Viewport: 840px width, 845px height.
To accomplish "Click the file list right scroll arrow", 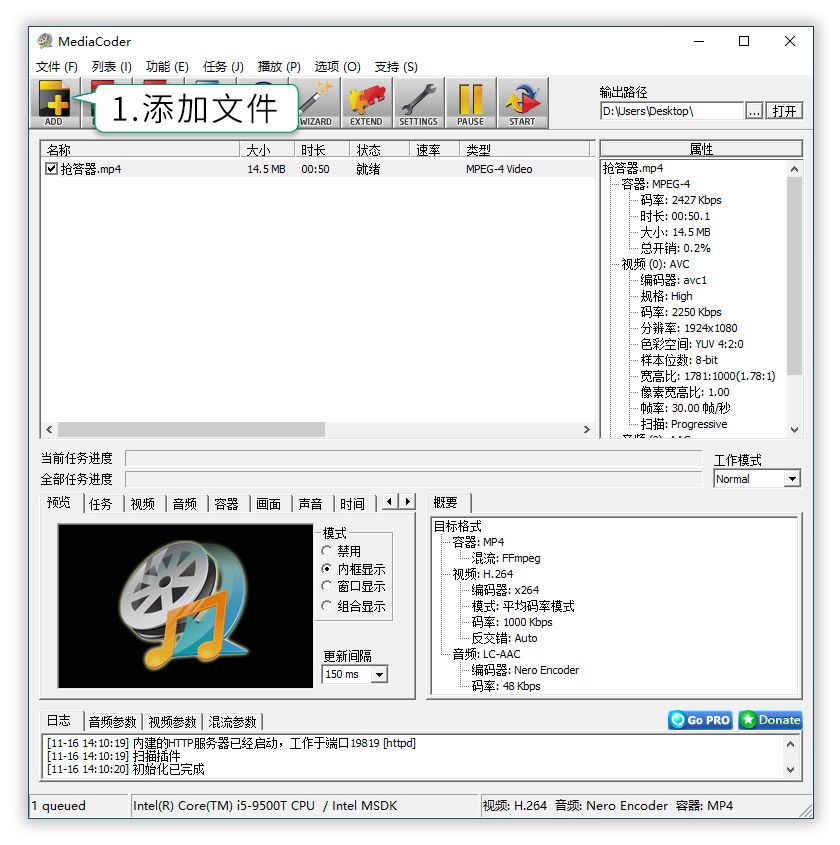I will [587, 430].
